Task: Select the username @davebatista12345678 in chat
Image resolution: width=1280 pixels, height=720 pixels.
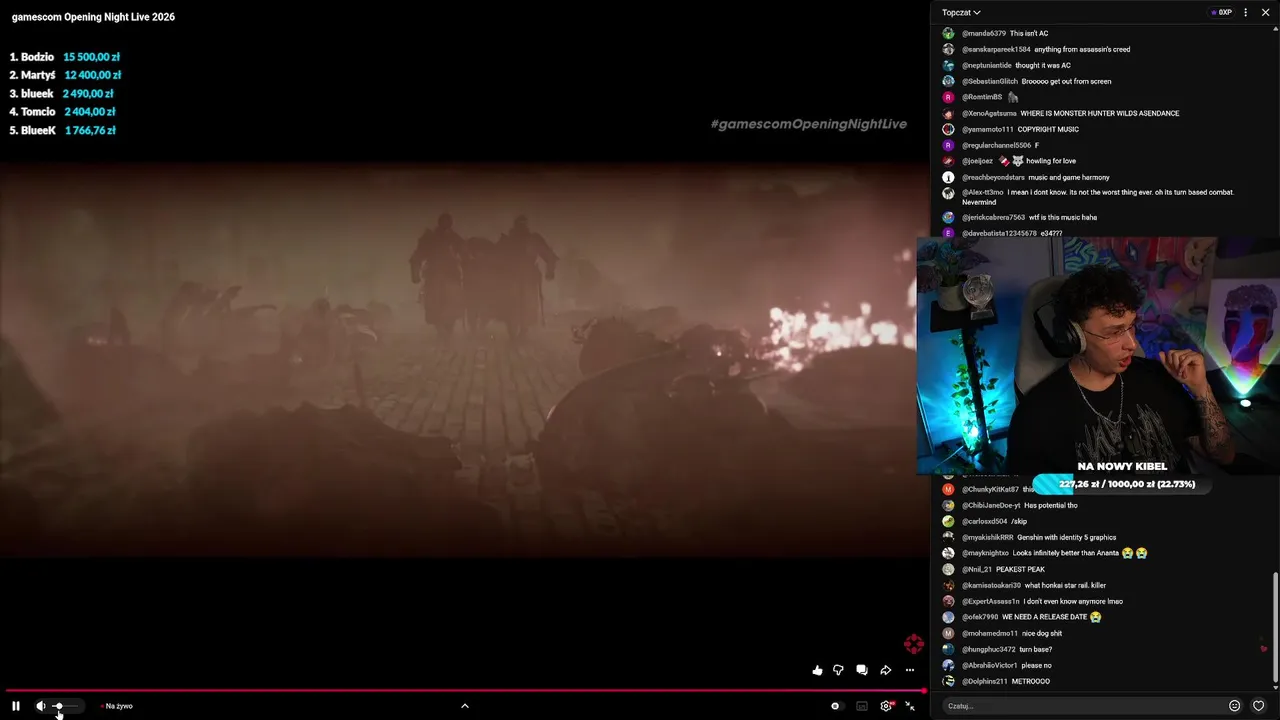Action: click(x=999, y=233)
